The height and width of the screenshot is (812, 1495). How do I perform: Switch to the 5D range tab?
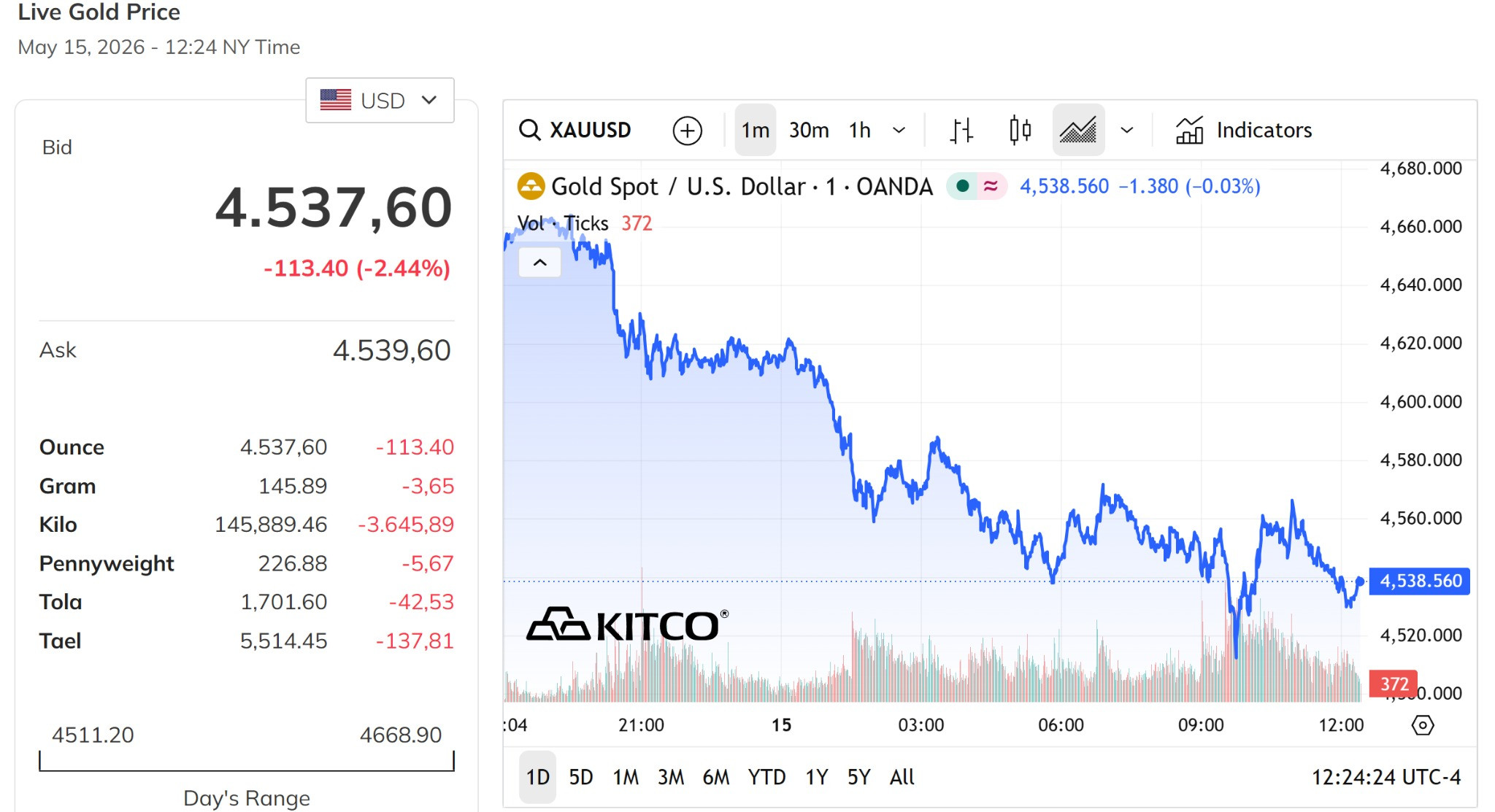tap(581, 777)
